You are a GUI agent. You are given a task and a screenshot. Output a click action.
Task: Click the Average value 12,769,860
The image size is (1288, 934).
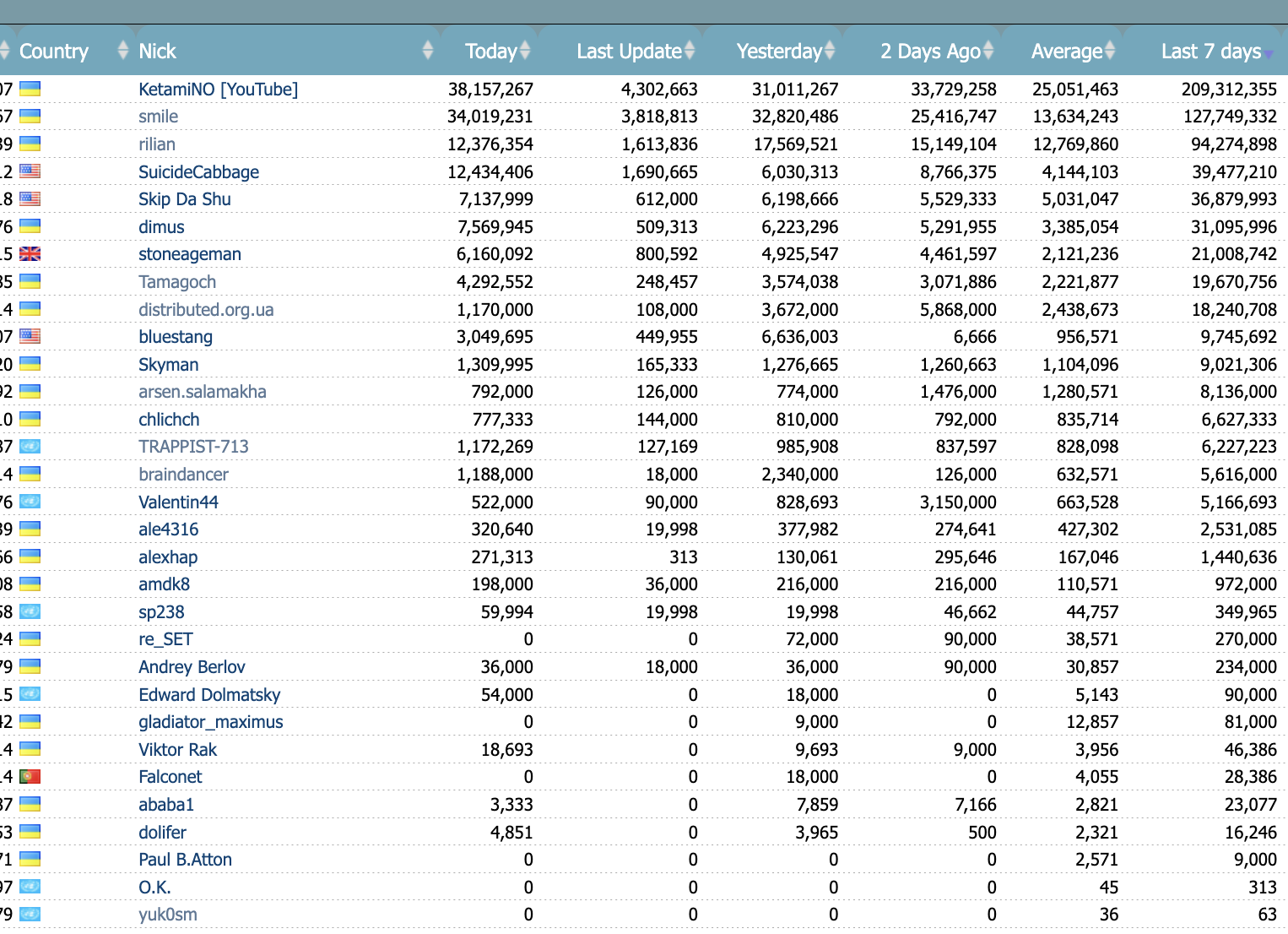click(1076, 144)
